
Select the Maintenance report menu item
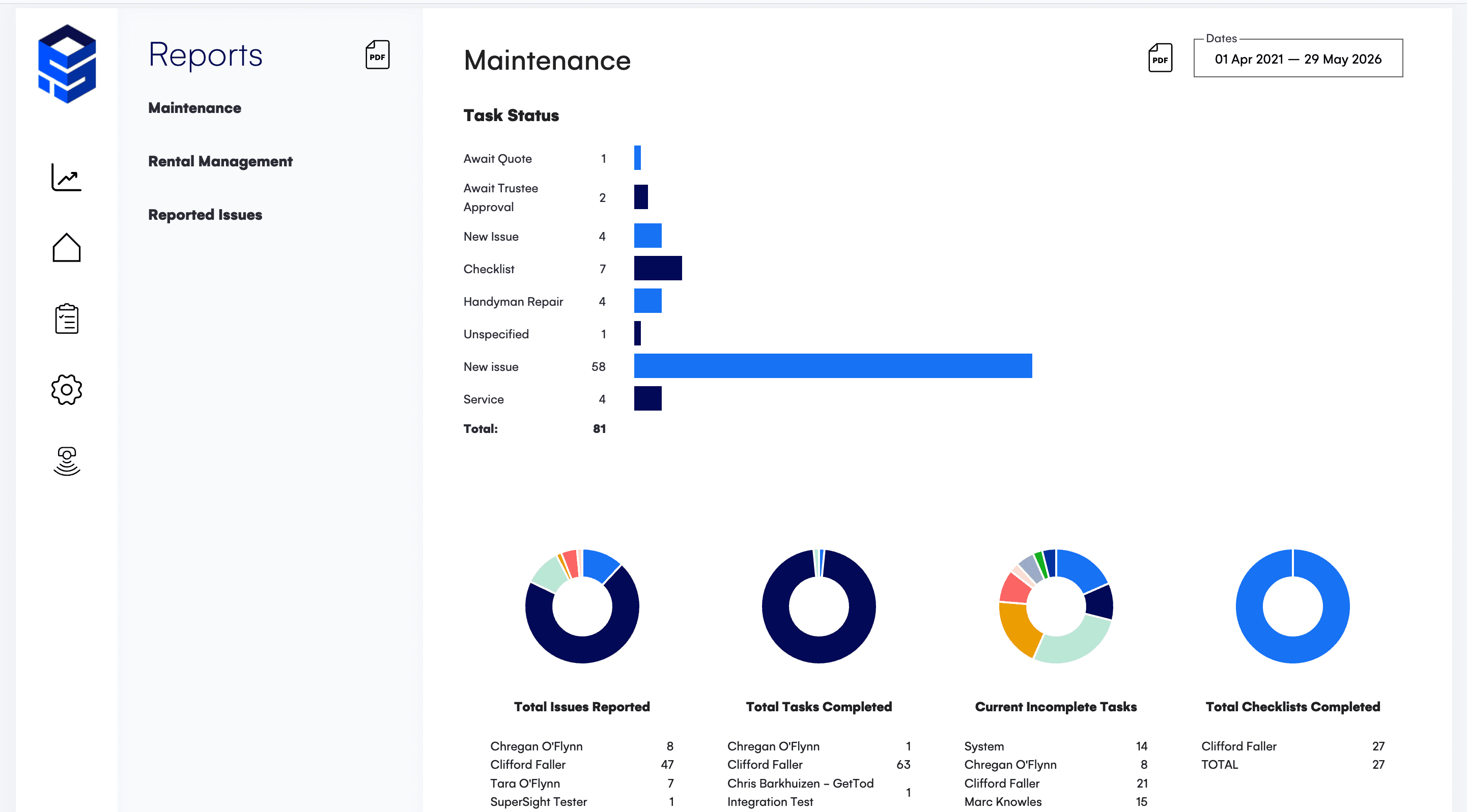[195, 108]
